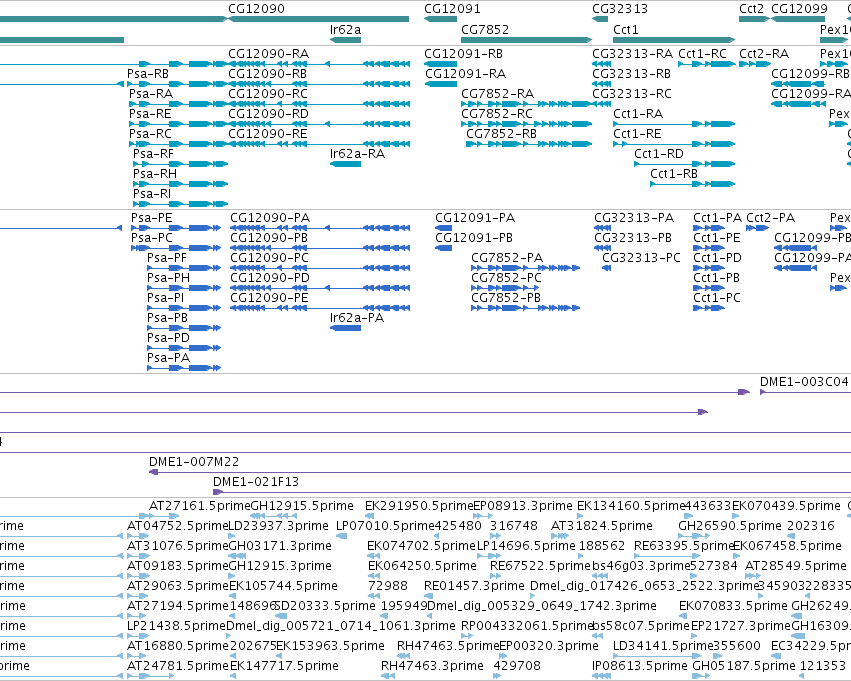
Task: Select transcript Cct1-RE label
Action: [x=637, y=134]
